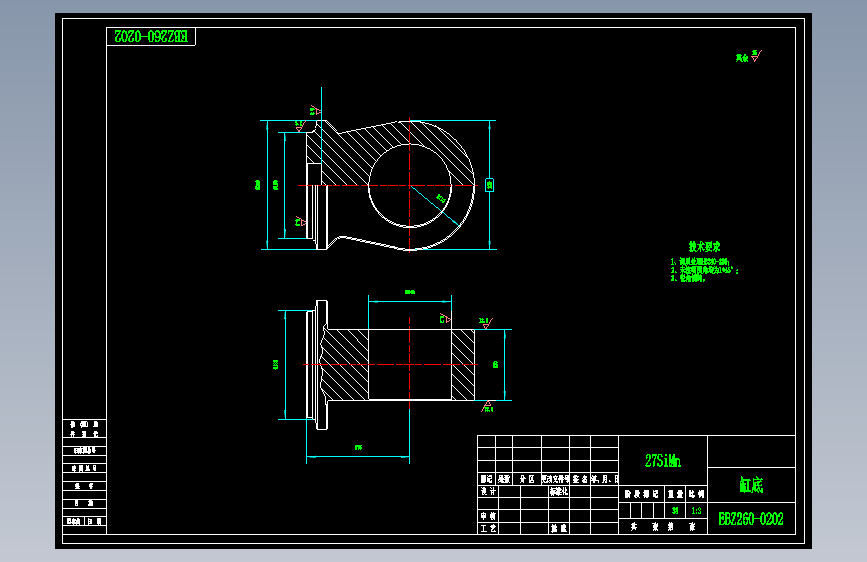
Task: Select the 比例 header cell
Action: [x=696, y=494]
